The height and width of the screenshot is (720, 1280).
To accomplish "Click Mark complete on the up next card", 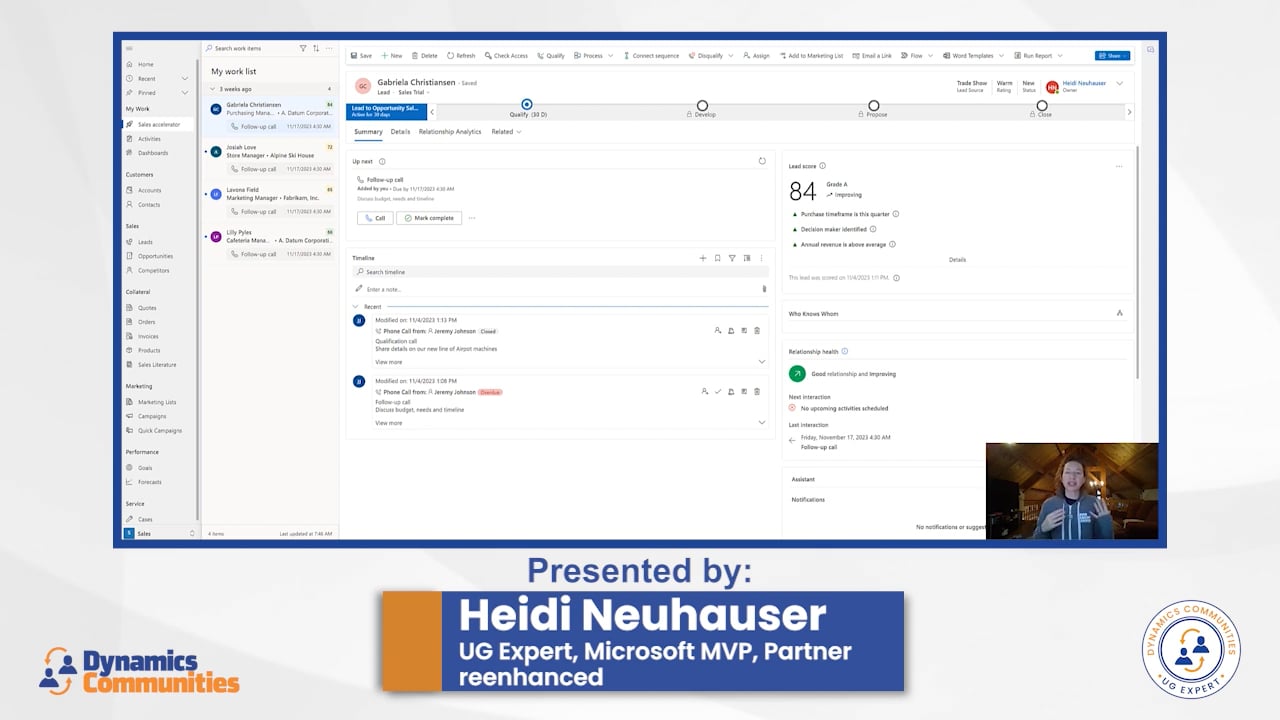I will pos(428,217).
